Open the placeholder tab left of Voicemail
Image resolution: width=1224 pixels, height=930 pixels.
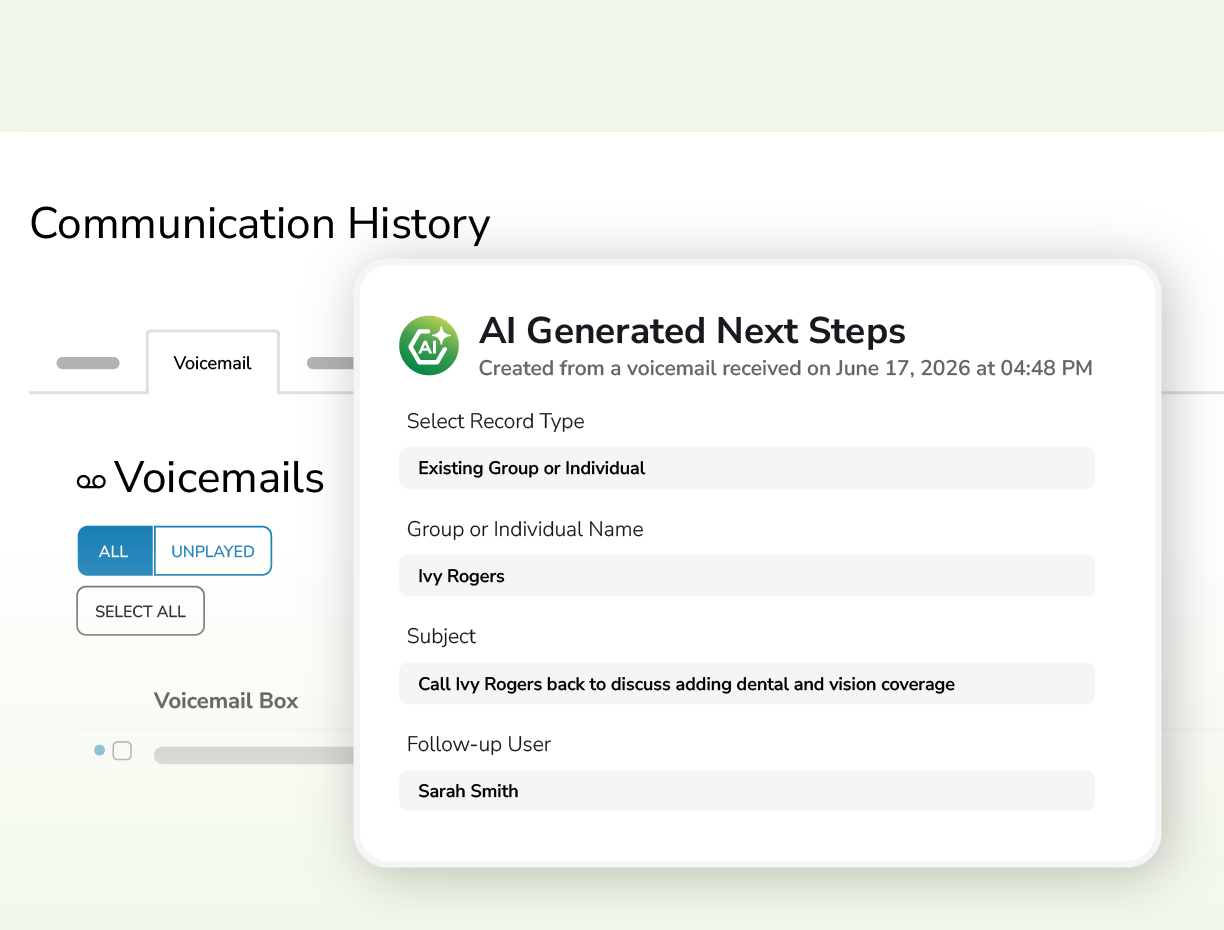pyautogui.click(x=88, y=363)
